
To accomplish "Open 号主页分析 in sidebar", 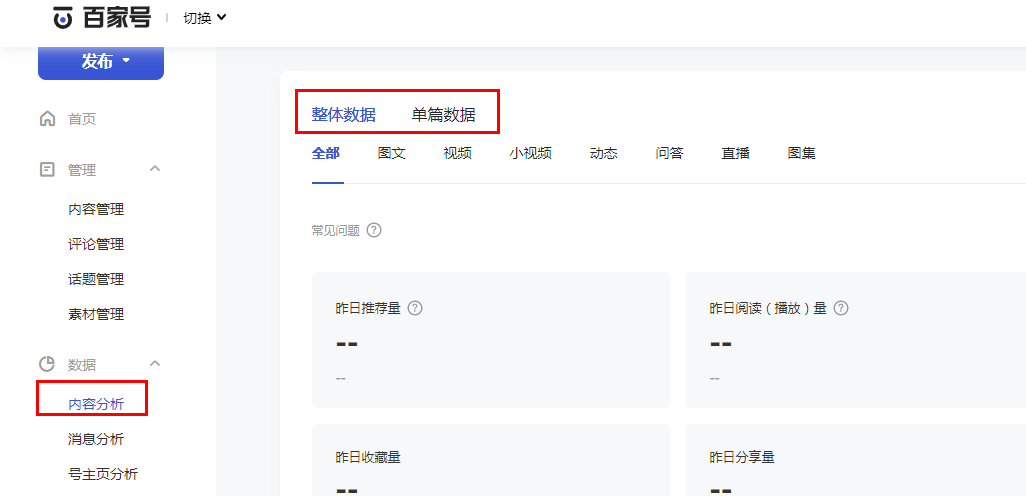I will tap(103, 474).
